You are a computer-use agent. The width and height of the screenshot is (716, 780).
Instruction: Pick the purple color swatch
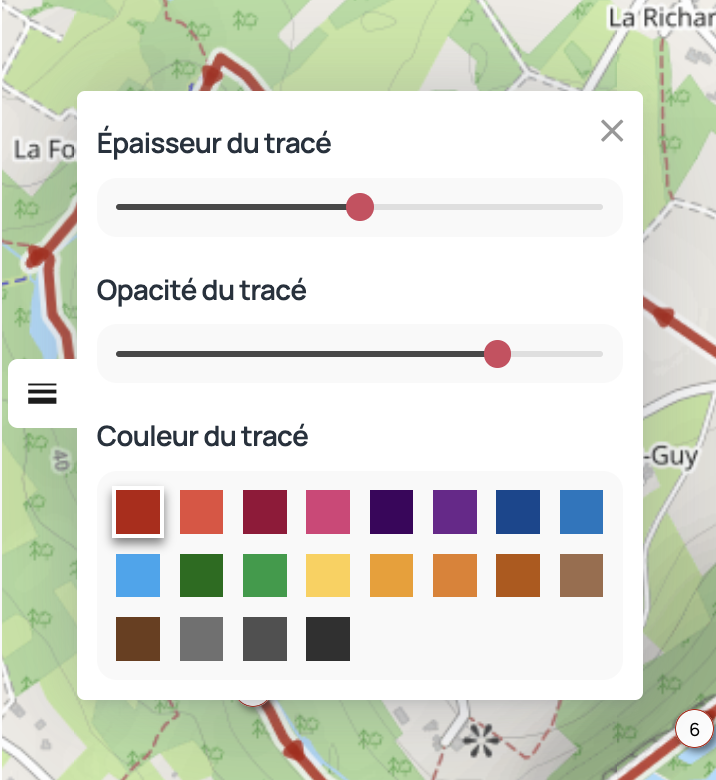[x=455, y=512]
